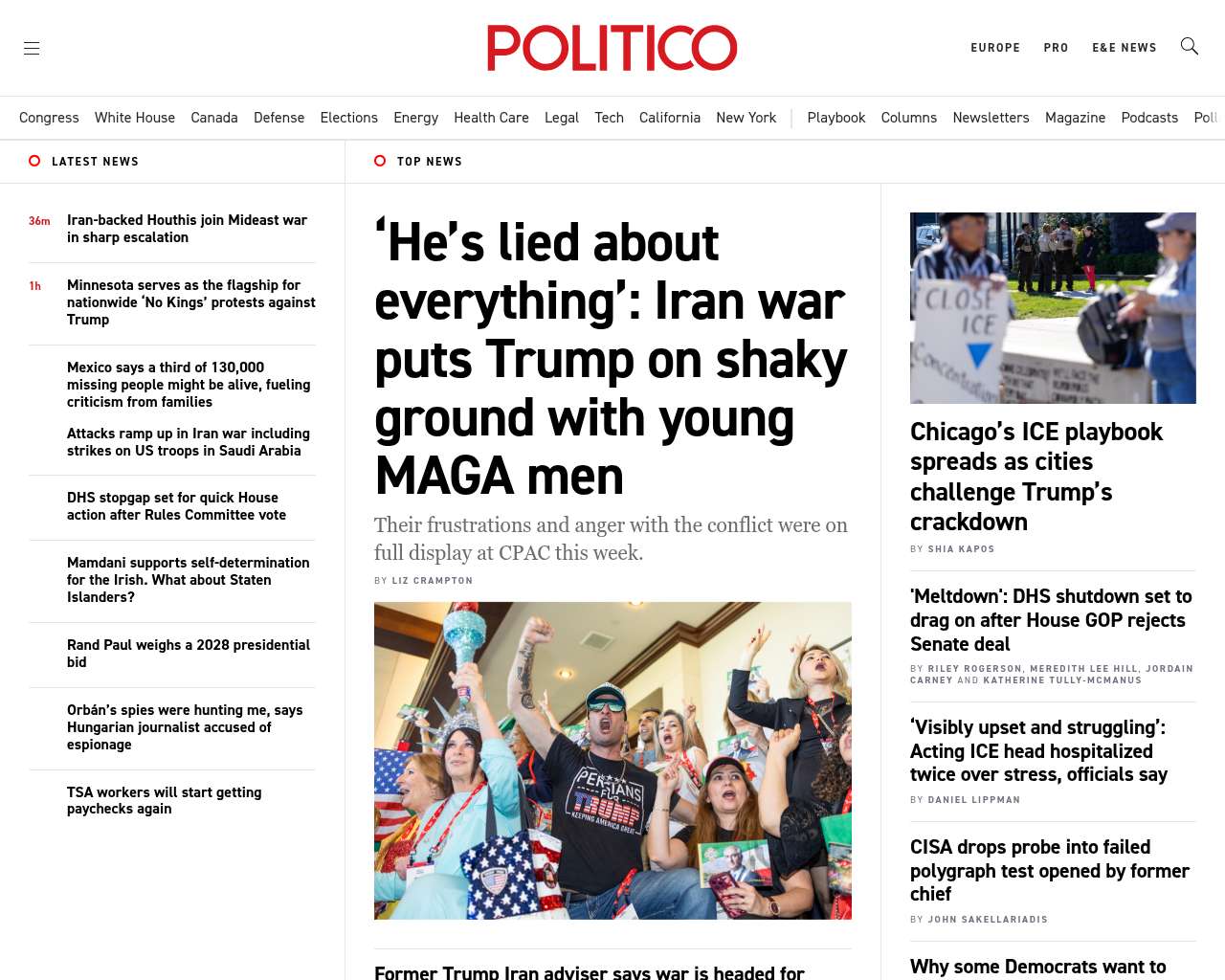Click the POLITICO logo
Image resolution: width=1225 pixels, height=980 pixels.
click(612, 48)
